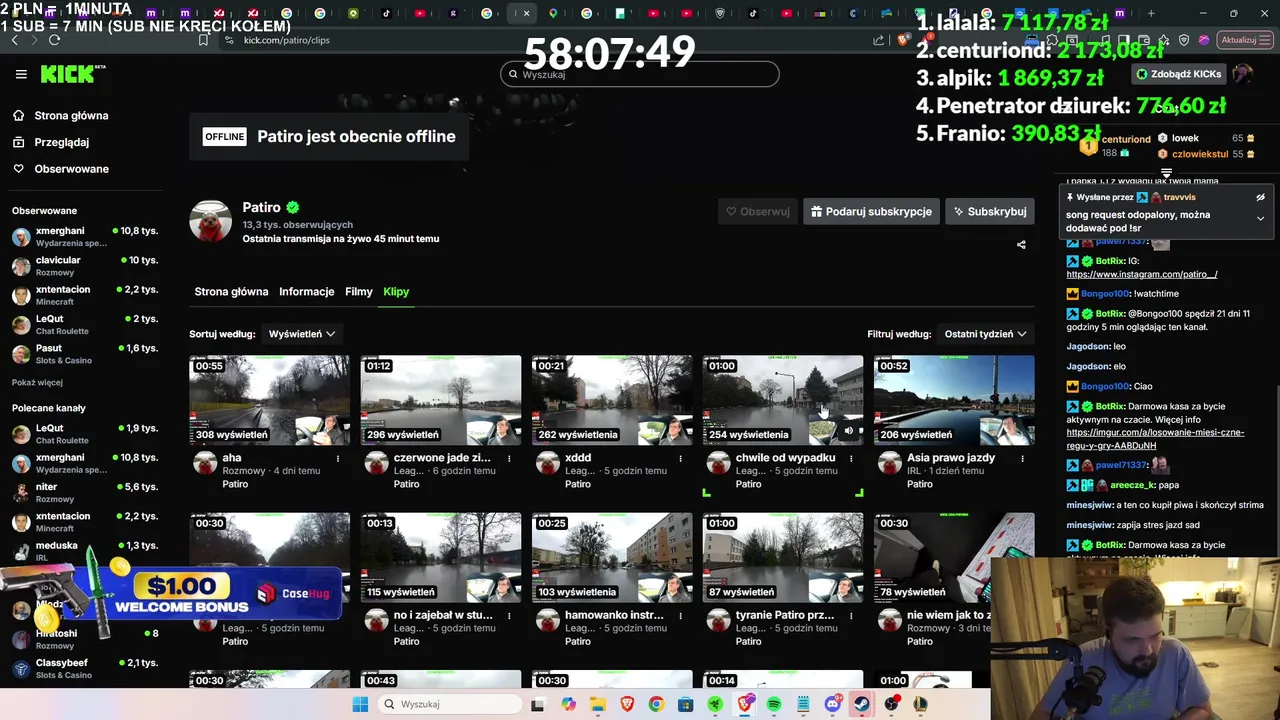Switch to the Strona główna channel tab

coord(231,292)
